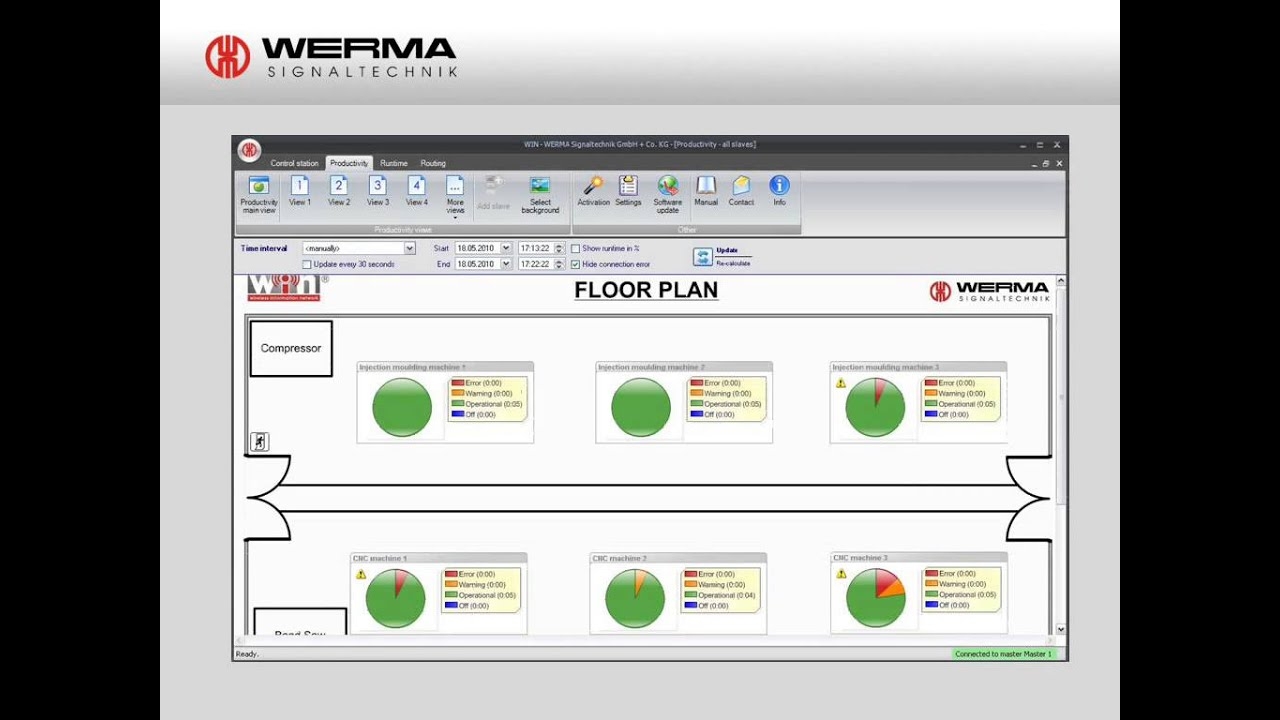Click CNC machine 2 pie chart
Viewport: 1280px width, 720px height.
click(x=635, y=598)
